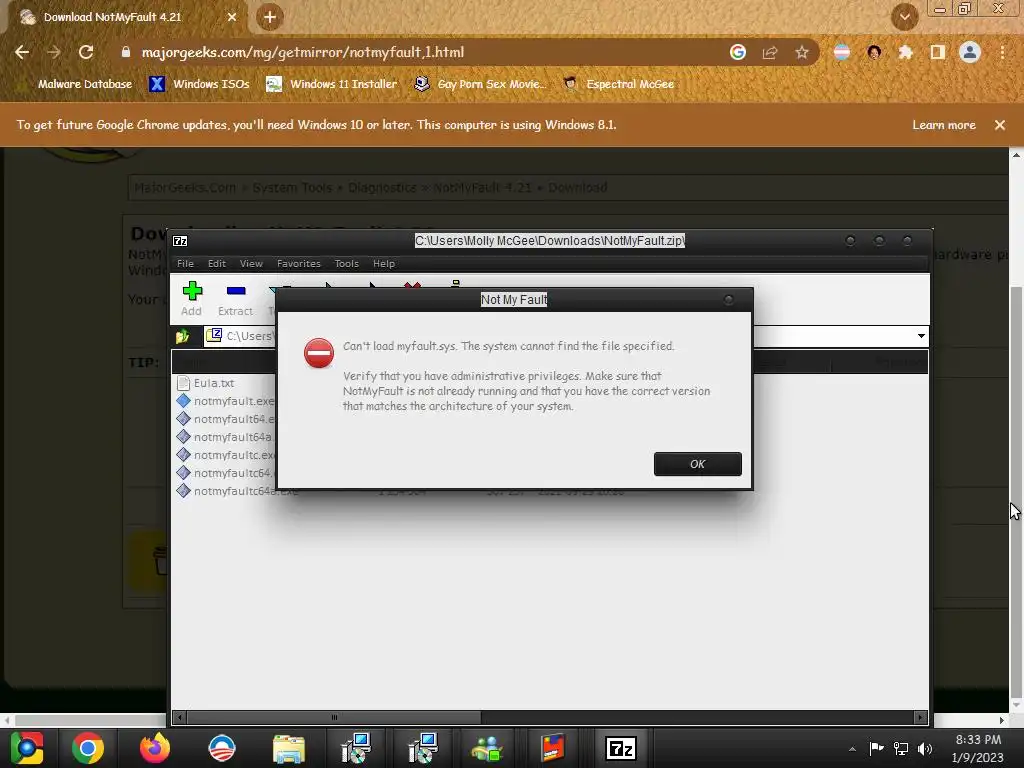This screenshot has width=1024, height=768.
Task: Click the red error icon in the dialog
Action: pyautogui.click(x=319, y=353)
